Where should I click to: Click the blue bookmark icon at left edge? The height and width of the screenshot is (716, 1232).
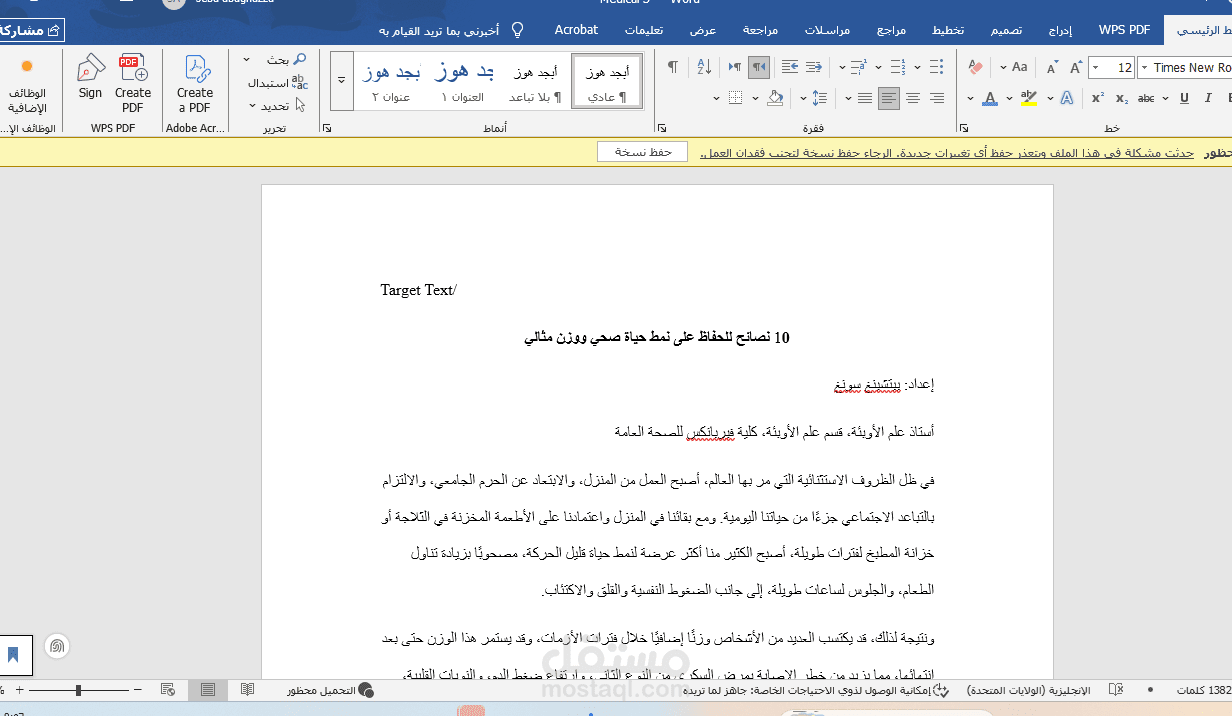point(13,655)
